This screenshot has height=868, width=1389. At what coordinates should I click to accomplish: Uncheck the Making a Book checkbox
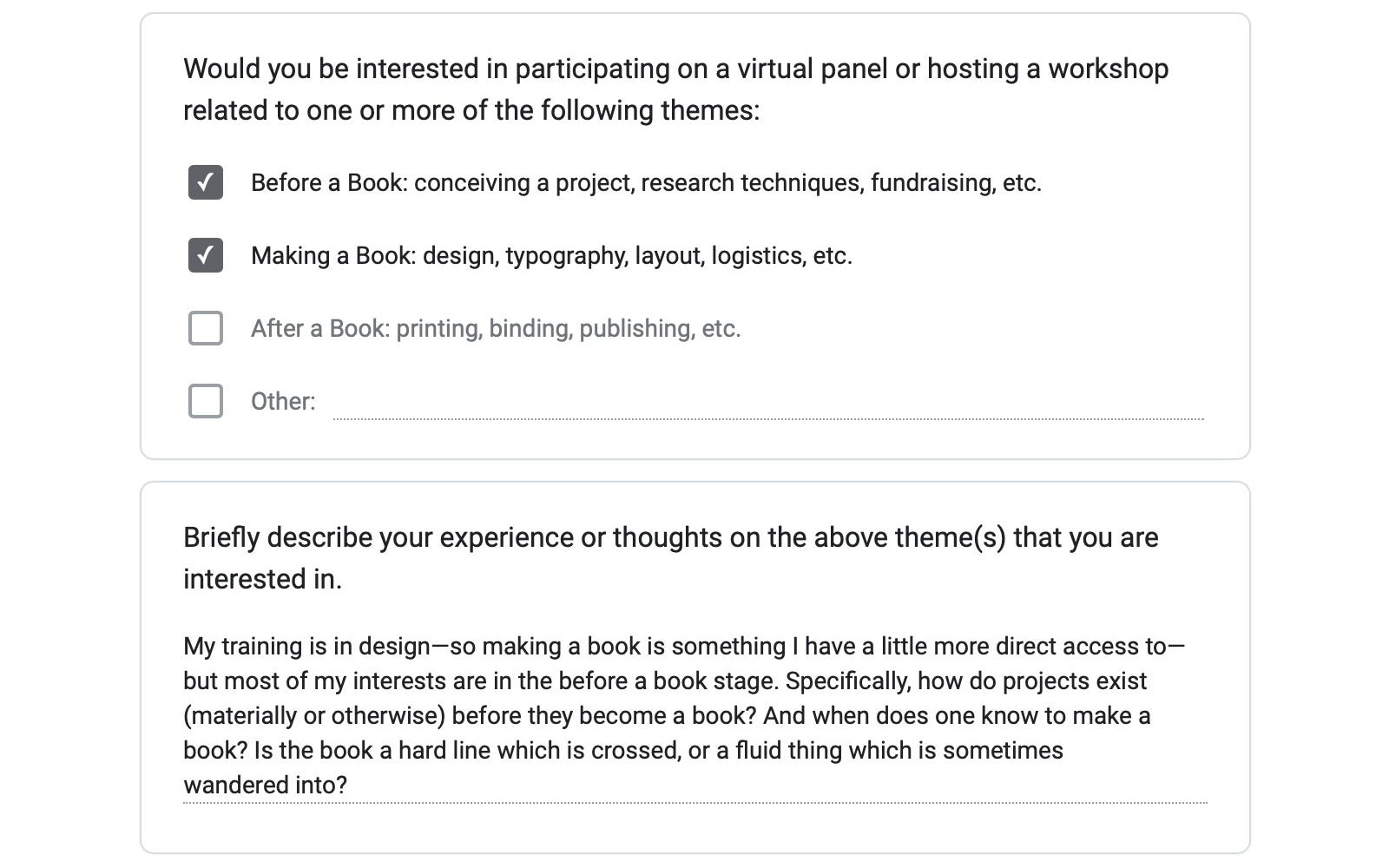206,255
